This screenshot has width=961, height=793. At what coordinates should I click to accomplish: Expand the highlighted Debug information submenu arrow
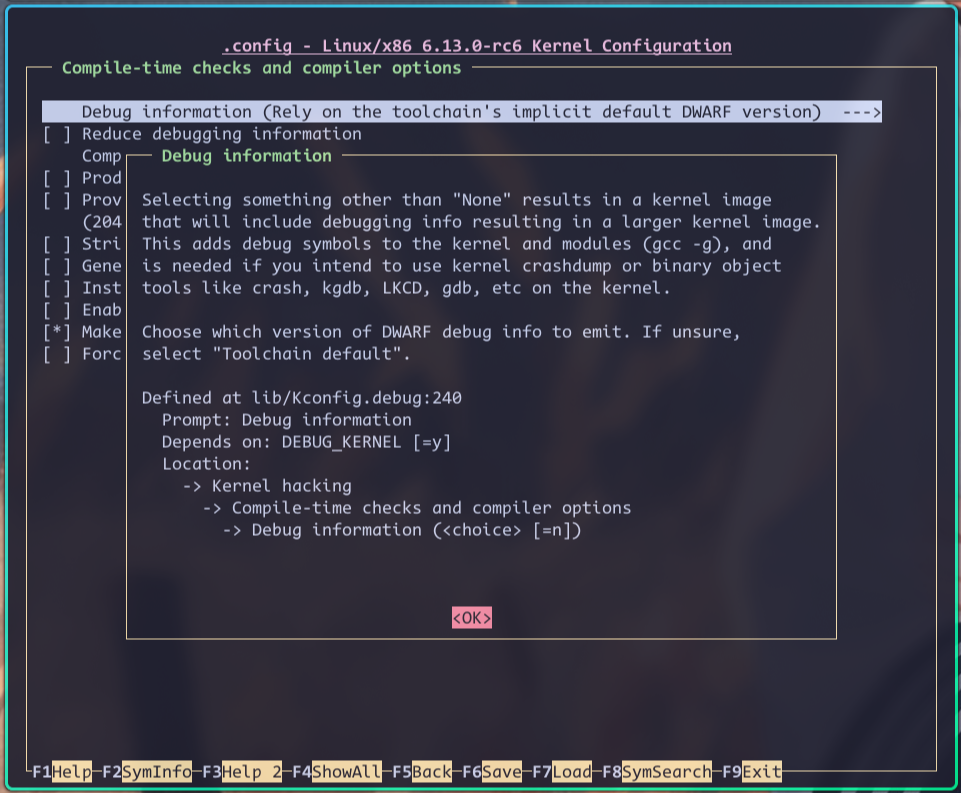pos(861,112)
